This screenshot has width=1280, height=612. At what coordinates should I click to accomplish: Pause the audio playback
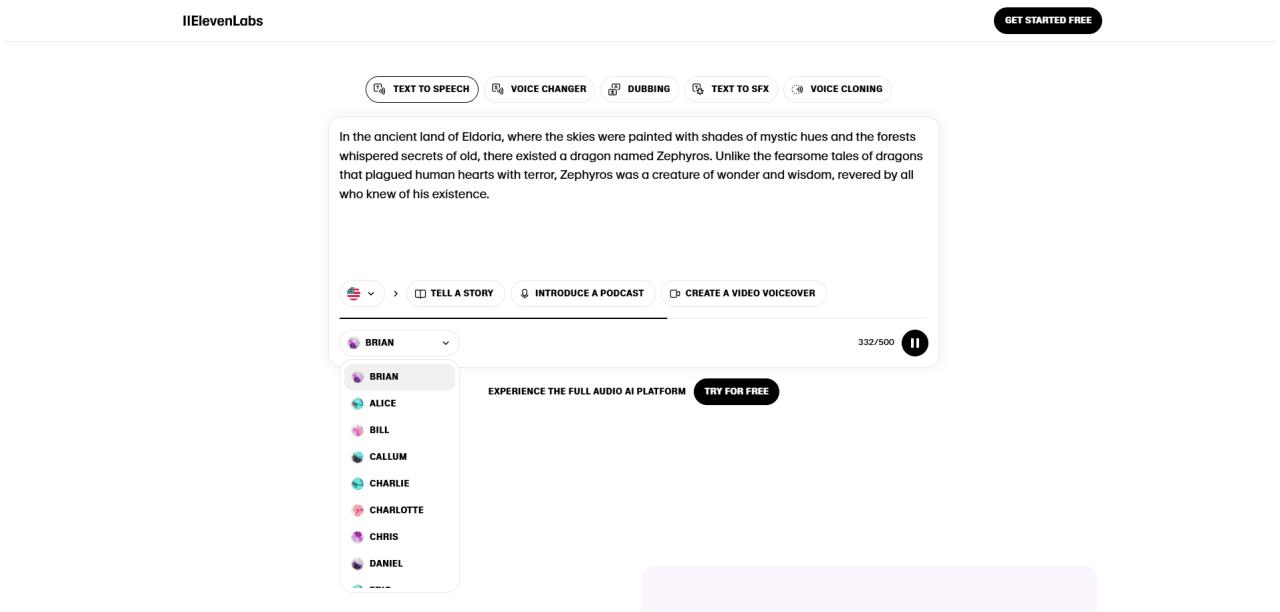coord(914,343)
